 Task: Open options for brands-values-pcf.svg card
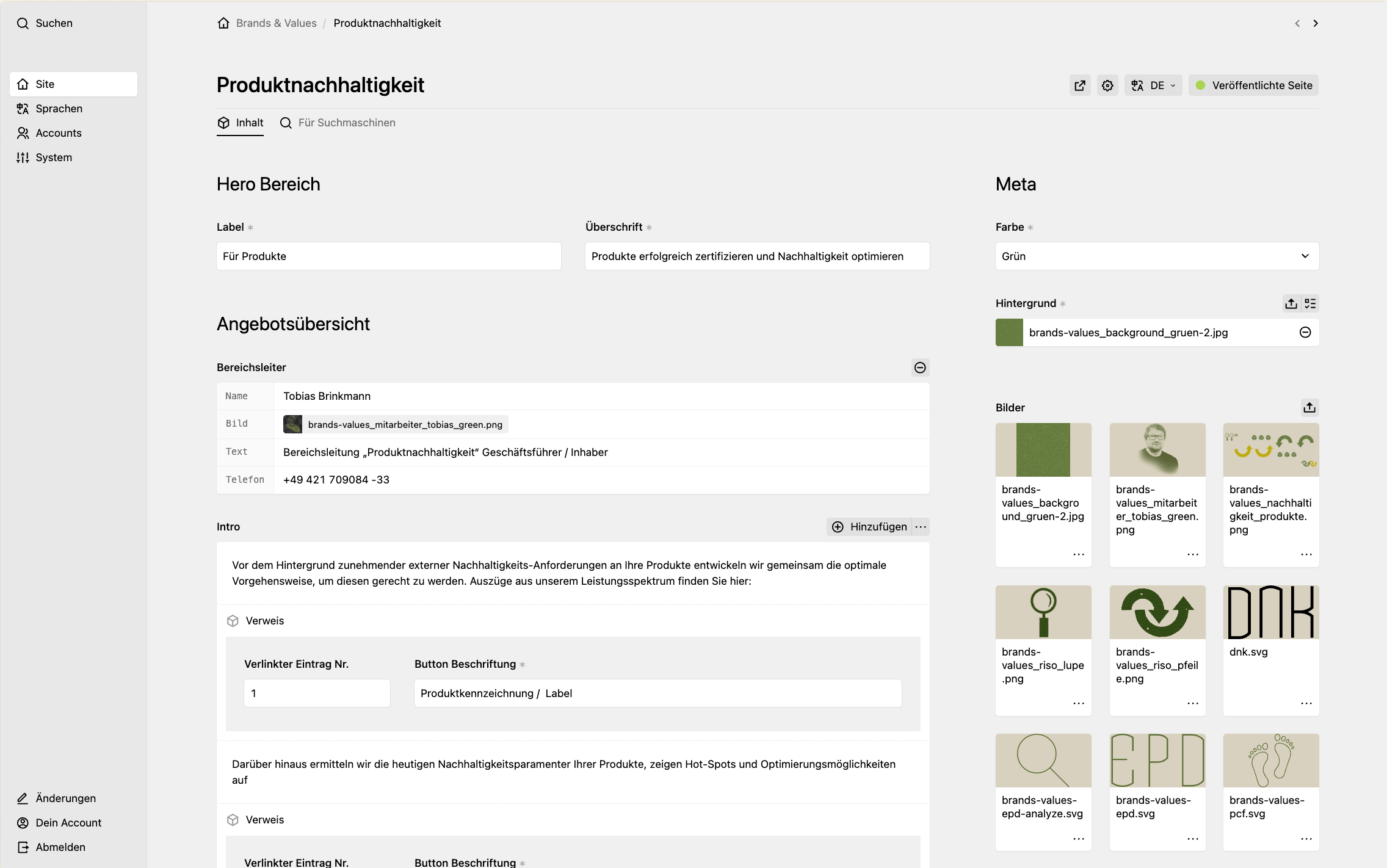point(1306,839)
